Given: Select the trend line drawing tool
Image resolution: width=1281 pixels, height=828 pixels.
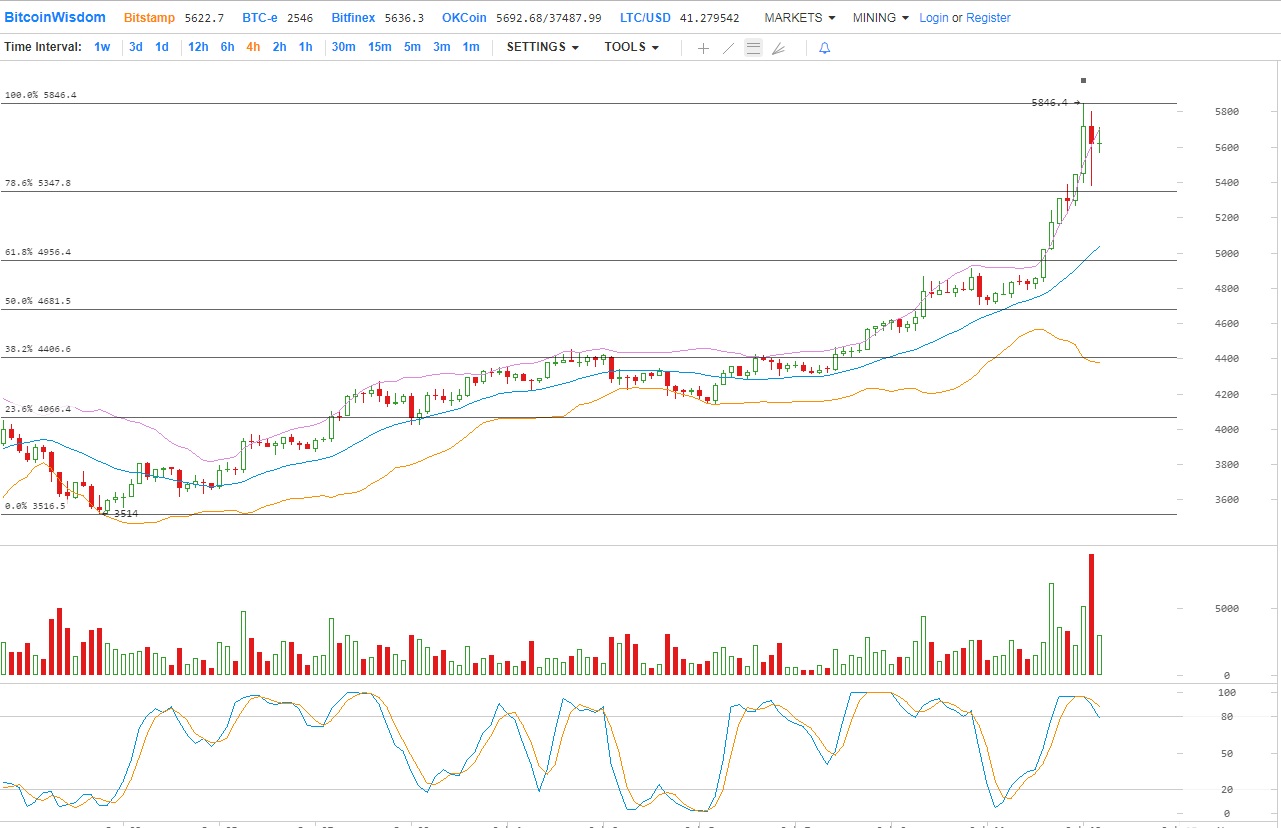Looking at the screenshot, I should click(728, 48).
